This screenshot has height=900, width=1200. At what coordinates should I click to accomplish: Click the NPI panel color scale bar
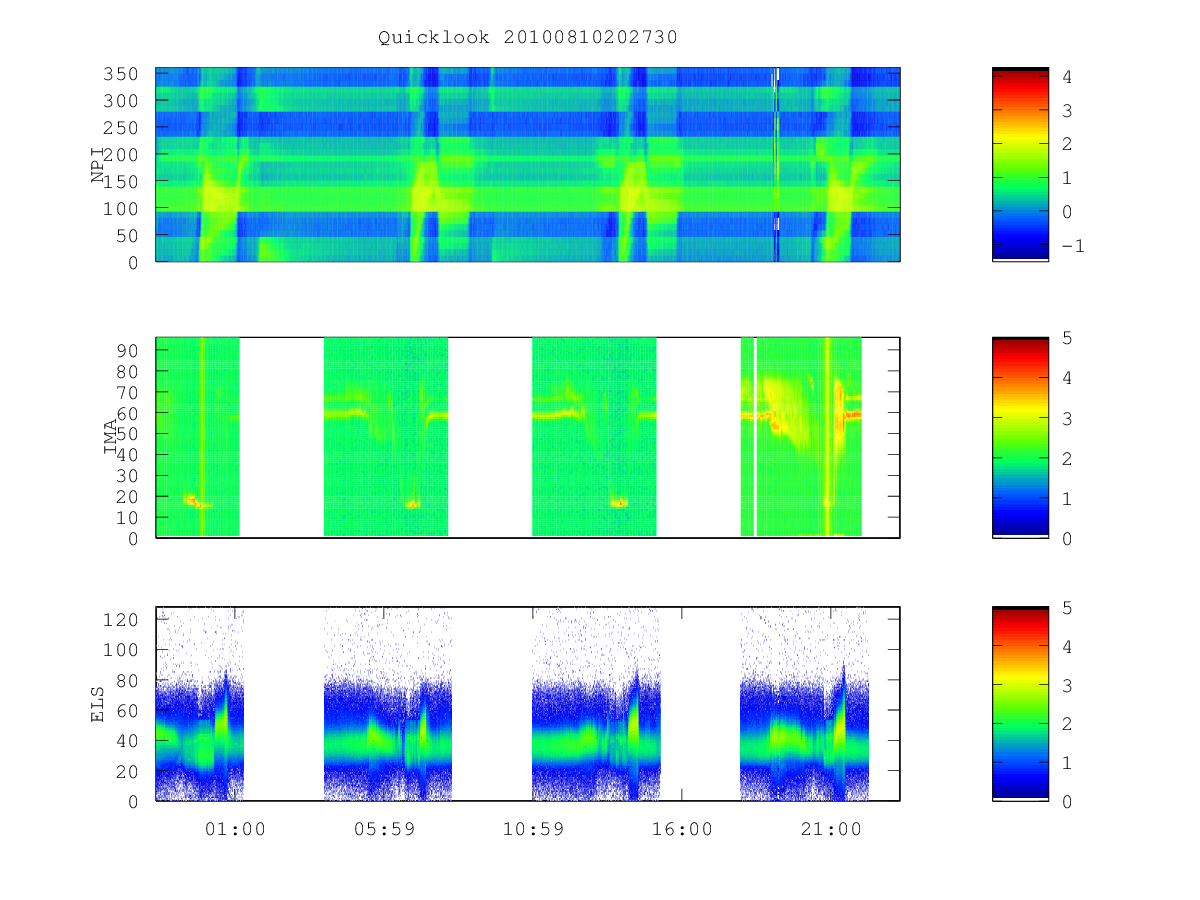point(1020,164)
